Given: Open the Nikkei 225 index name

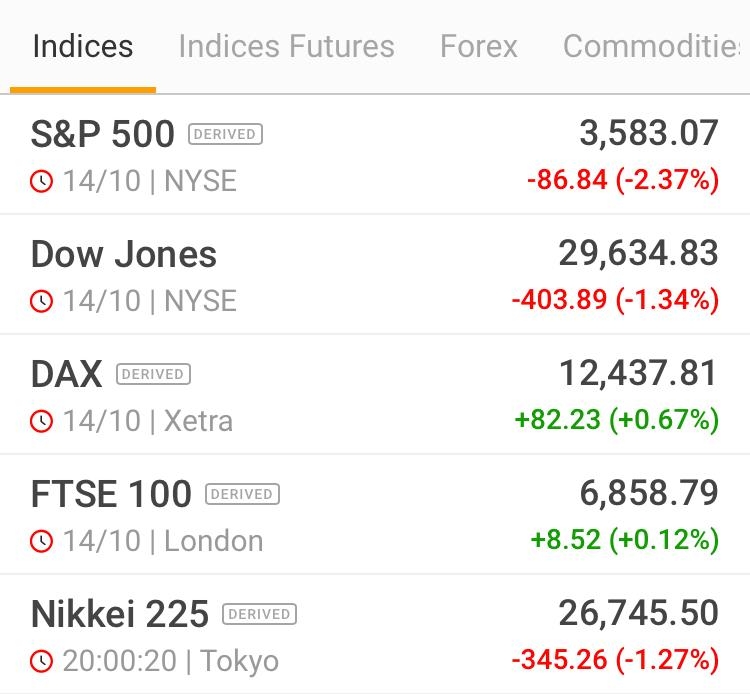Looking at the screenshot, I should (120, 614).
